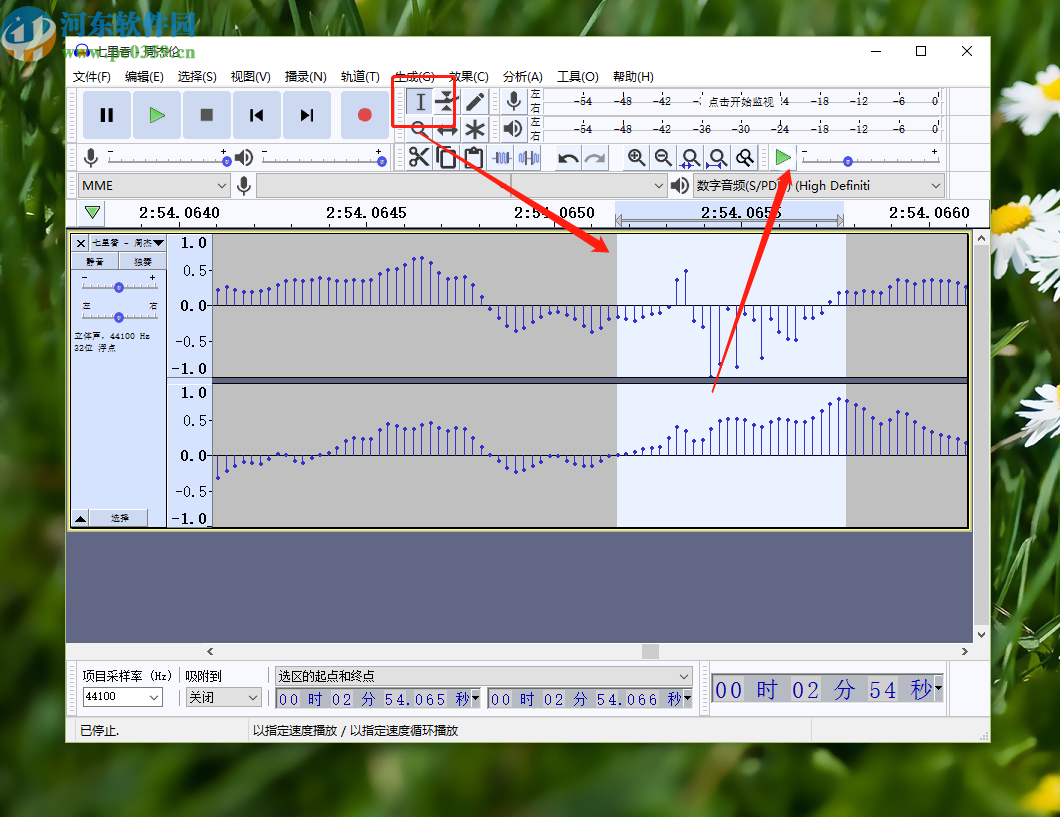This screenshot has height=817, width=1060.
Task: Open the 文件(F) menu
Action: [91, 76]
